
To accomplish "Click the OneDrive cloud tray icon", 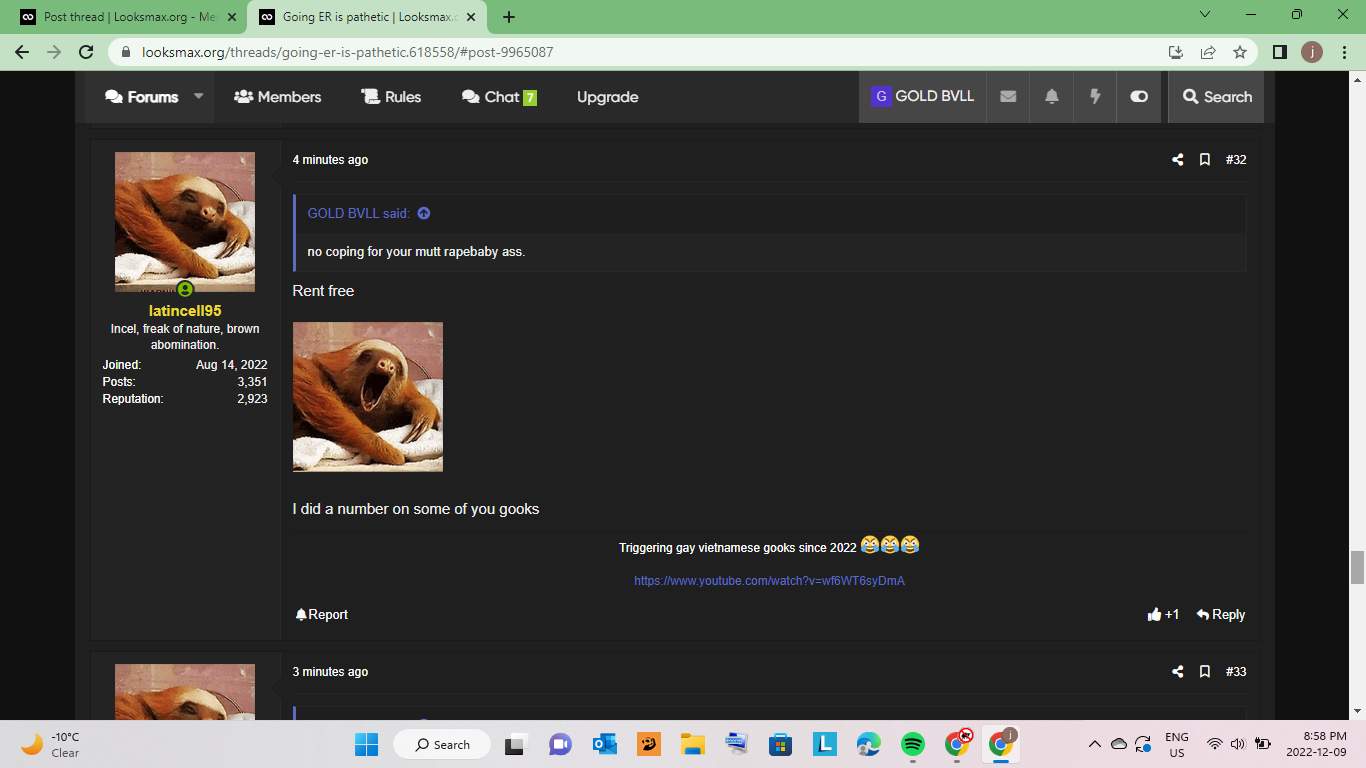I will 1119,744.
